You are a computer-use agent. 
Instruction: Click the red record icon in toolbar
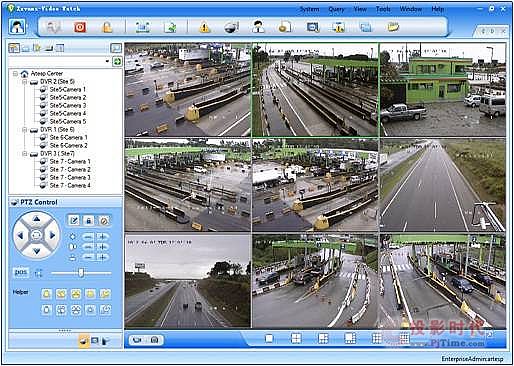(80, 27)
